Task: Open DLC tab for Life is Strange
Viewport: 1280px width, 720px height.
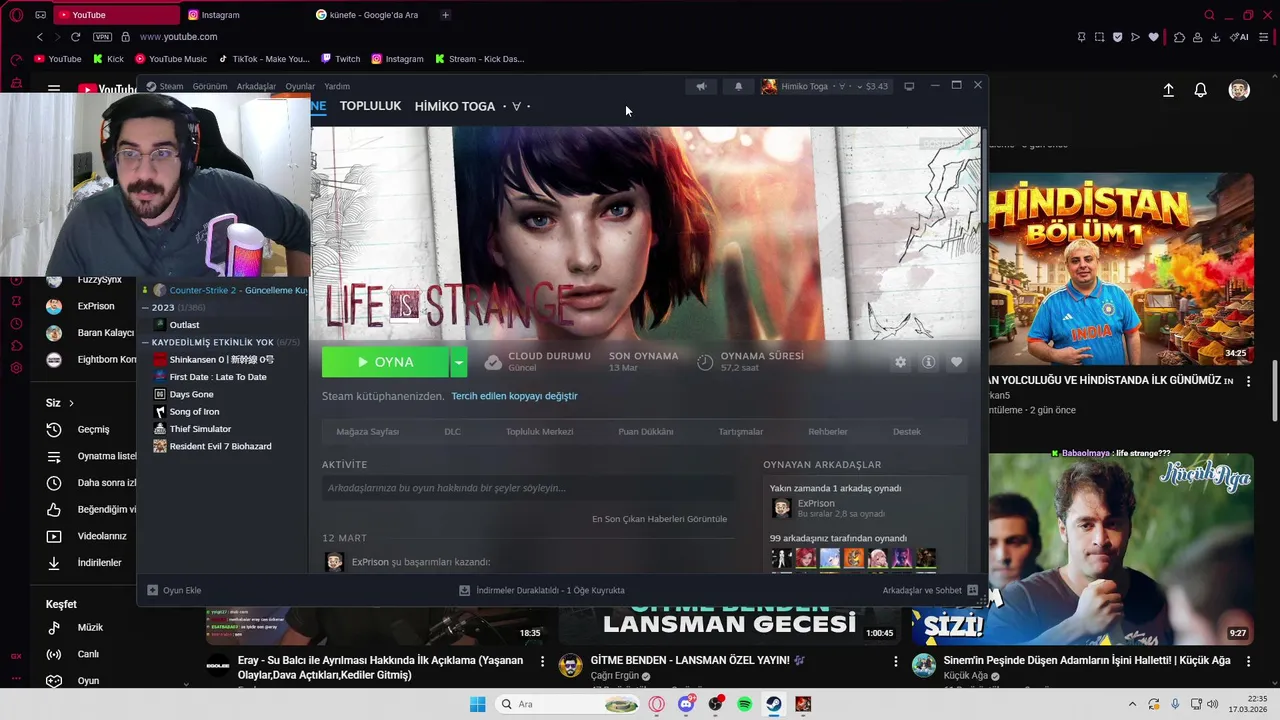Action: point(452,432)
